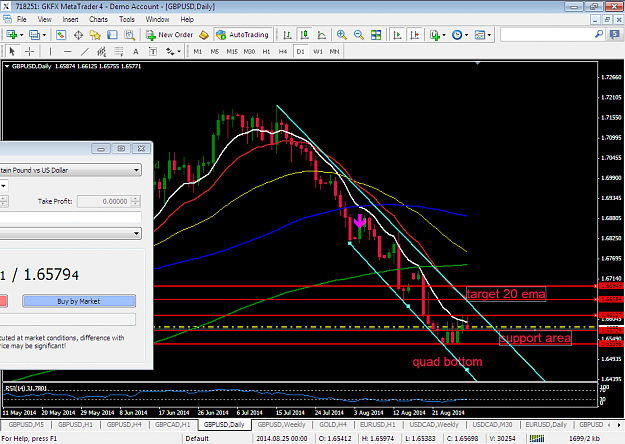Open the Tools menu
625x444 pixels.
point(126,19)
